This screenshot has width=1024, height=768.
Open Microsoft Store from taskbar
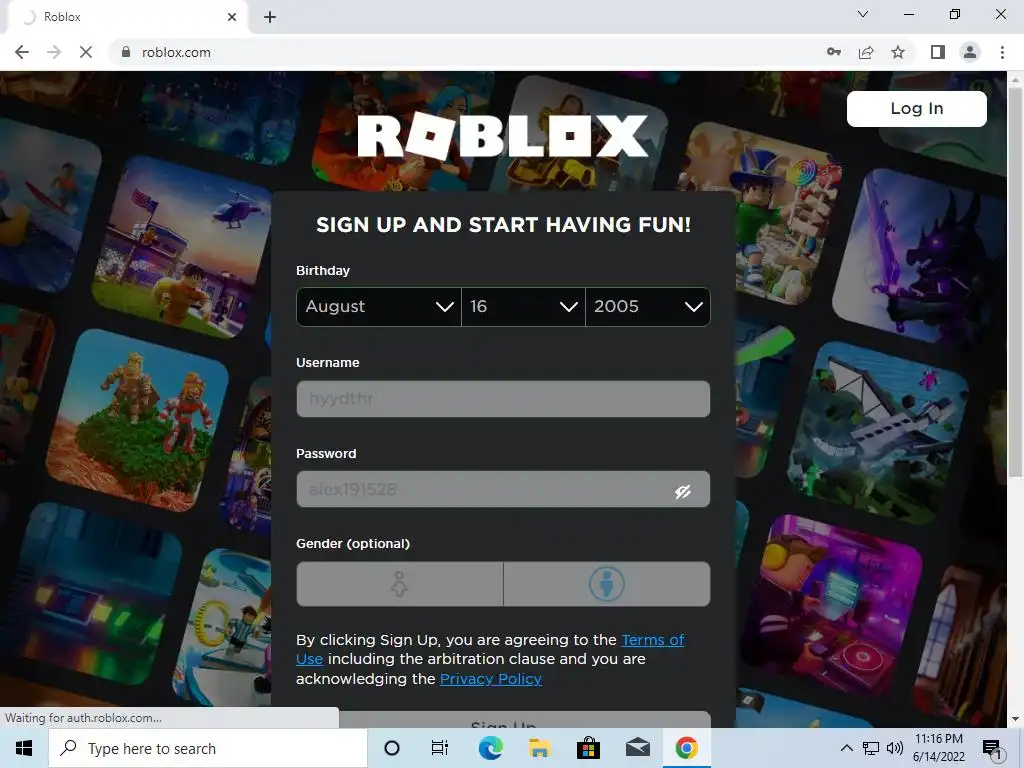click(x=588, y=748)
